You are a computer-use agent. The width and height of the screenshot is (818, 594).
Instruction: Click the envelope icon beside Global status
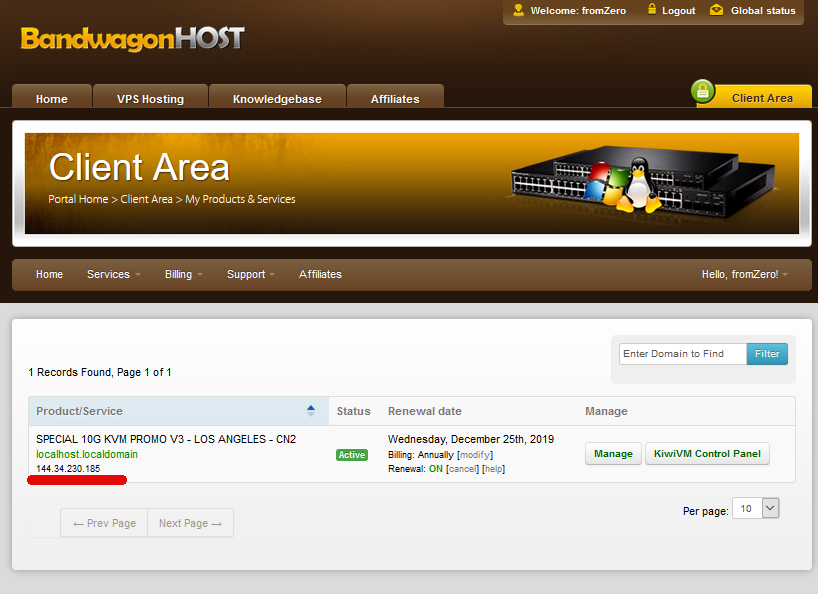point(716,11)
